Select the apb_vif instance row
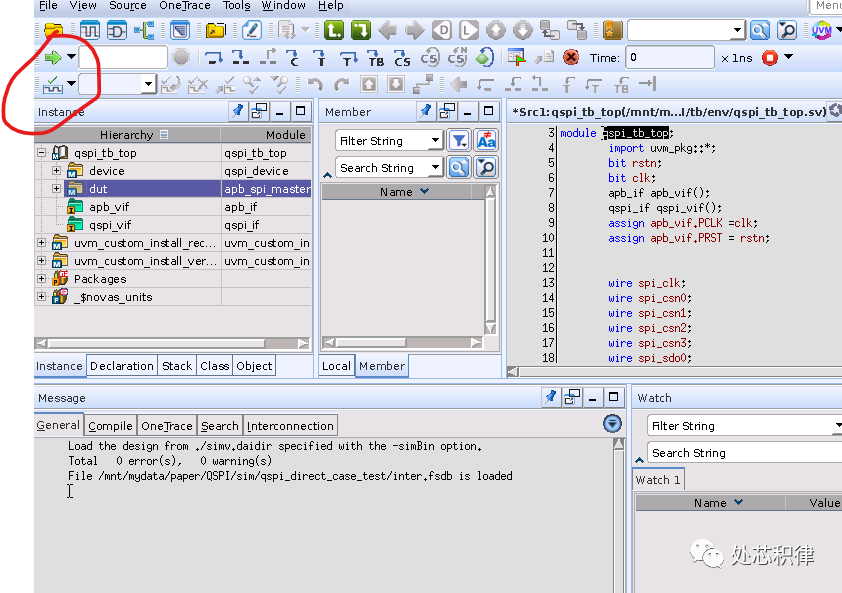 tap(109, 207)
